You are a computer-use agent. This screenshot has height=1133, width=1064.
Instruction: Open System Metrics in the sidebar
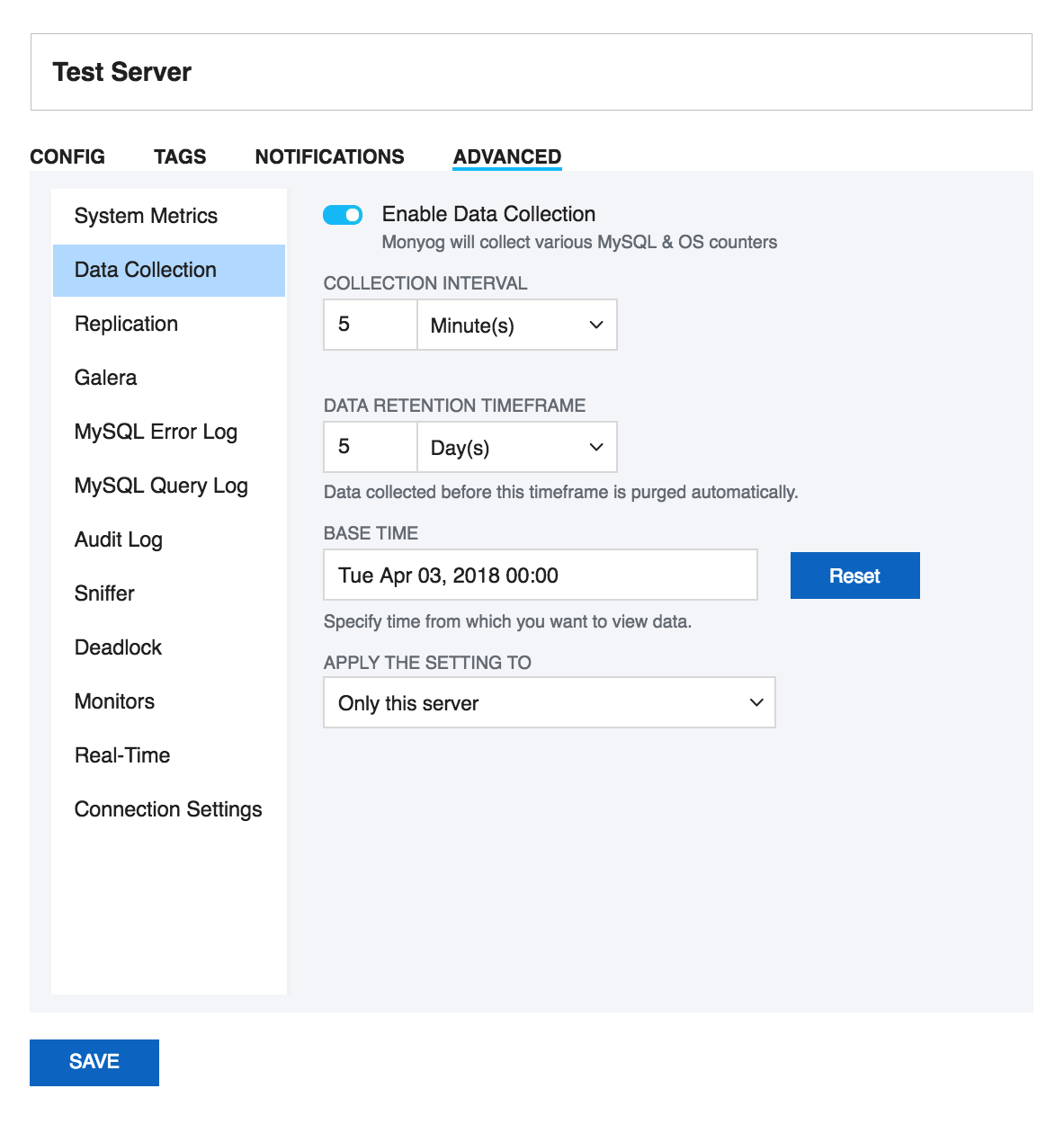point(146,216)
